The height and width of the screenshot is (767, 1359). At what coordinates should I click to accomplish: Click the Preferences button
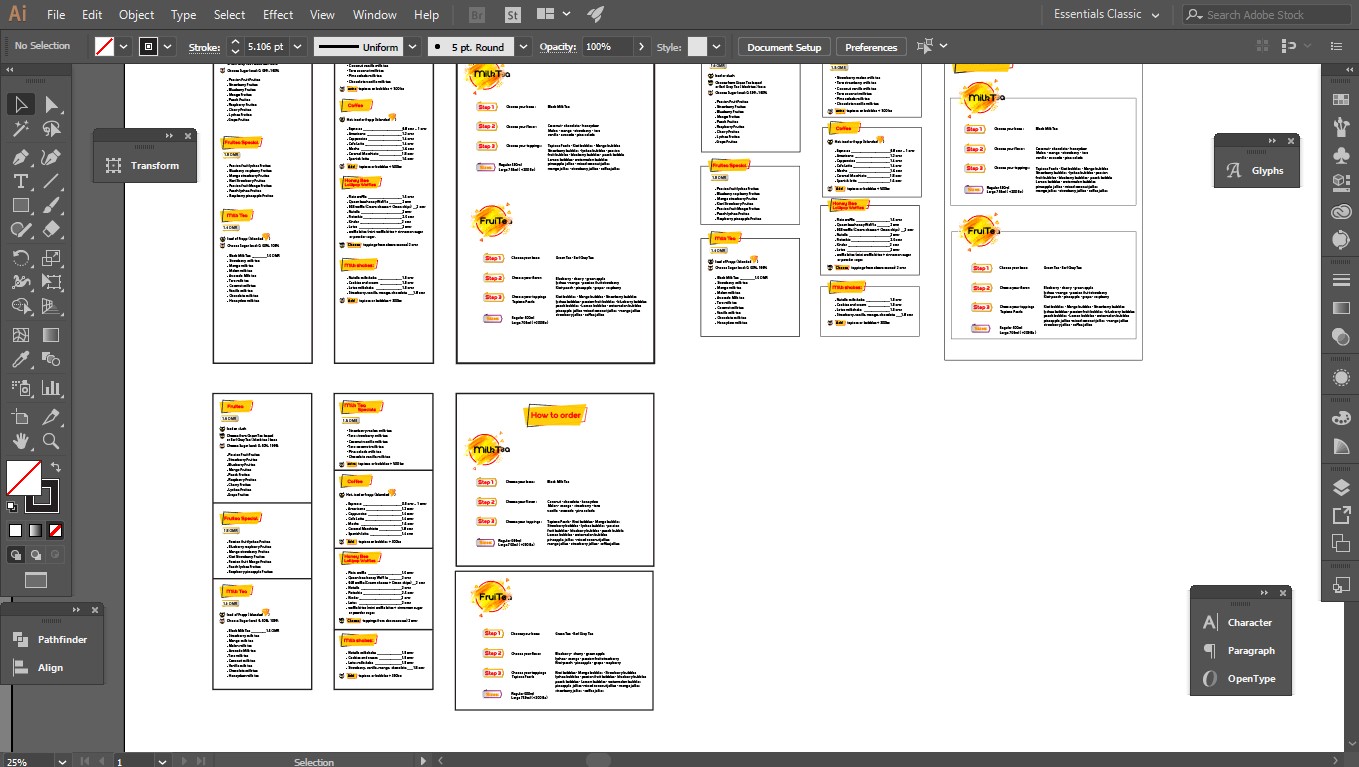[871, 47]
